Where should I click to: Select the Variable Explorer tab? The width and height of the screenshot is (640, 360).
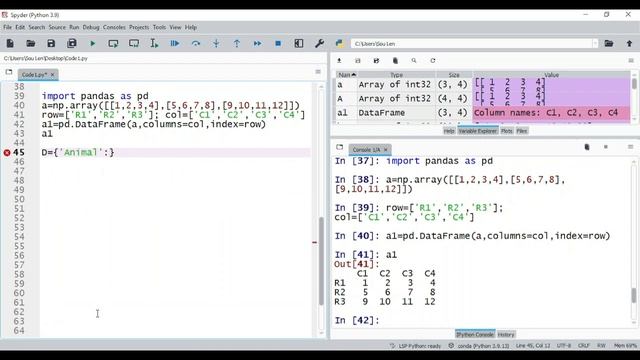[x=478, y=131]
